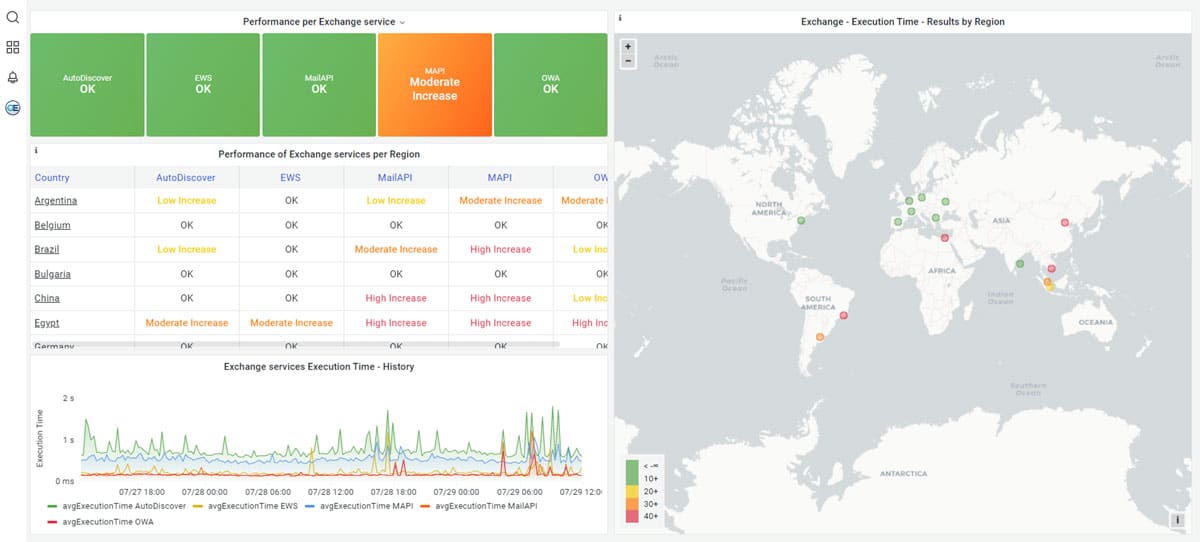Image resolution: width=1200 pixels, height=542 pixels.
Task: Click the table horizontal scrollbar
Action: (x=295, y=343)
